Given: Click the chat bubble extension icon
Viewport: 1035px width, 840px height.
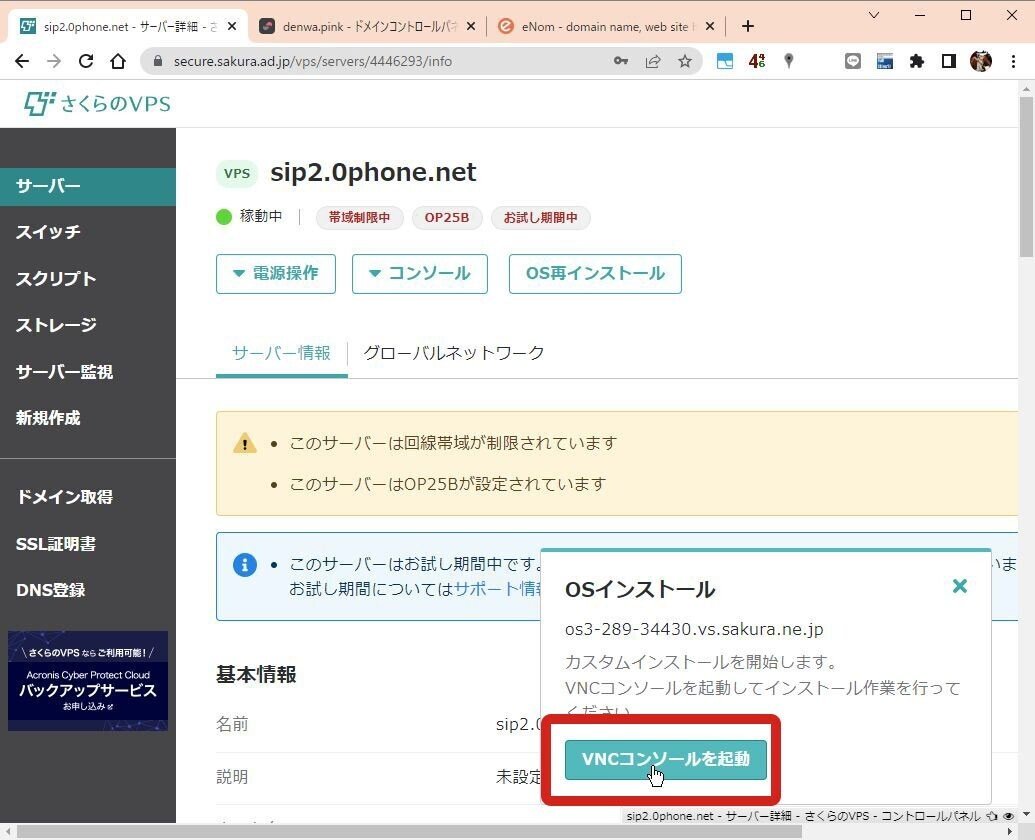Looking at the screenshot, I should (x=853, y=61).
